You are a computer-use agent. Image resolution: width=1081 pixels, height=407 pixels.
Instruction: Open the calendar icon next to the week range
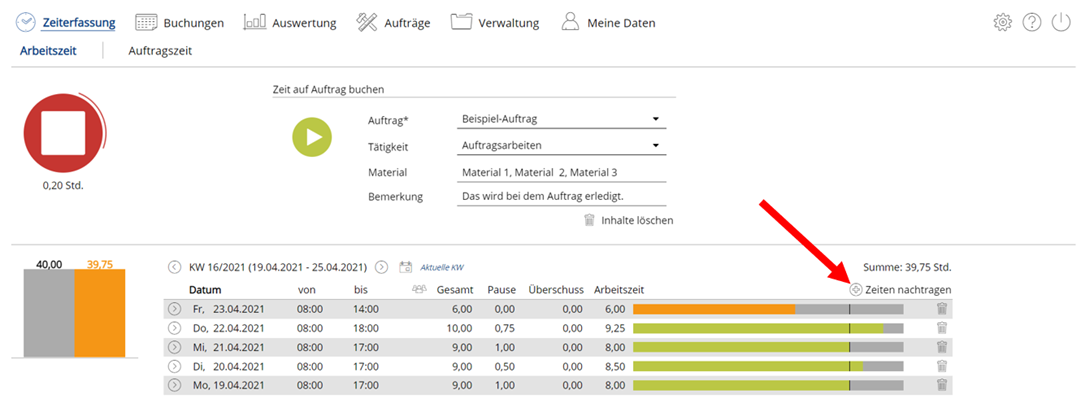click(x=405, y=267)
